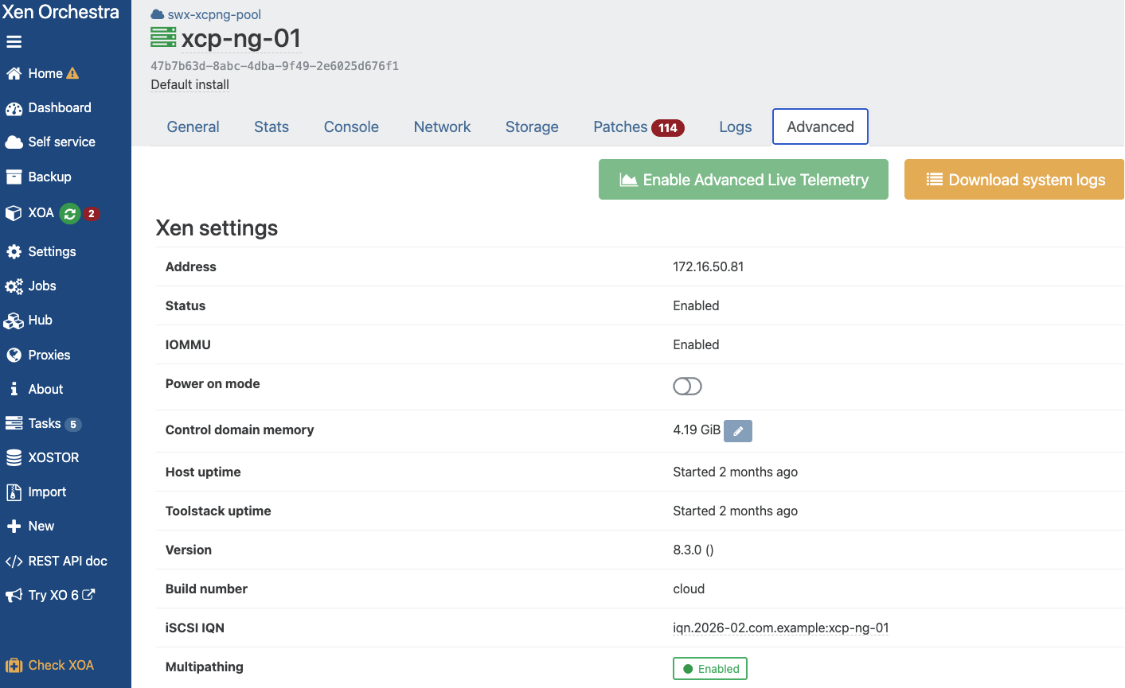The height and width of the screenshot is (688, 1125).
Task: Click the Jobs cogs icon
Action: 14,286
